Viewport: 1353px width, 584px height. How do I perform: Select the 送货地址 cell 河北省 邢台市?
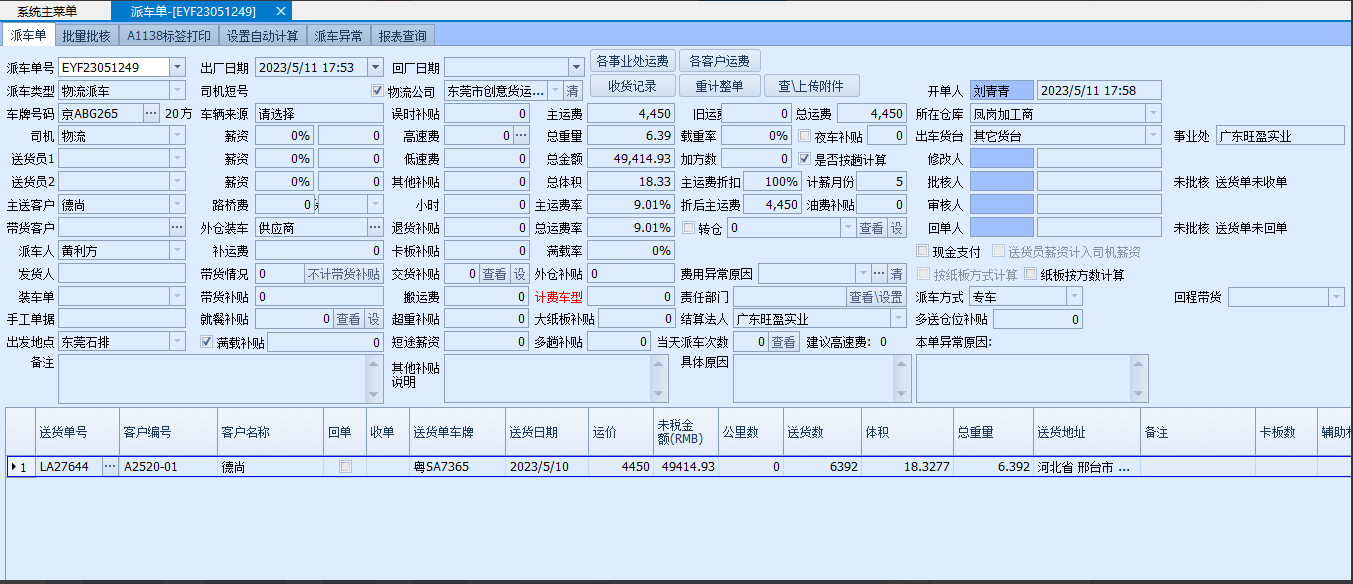click(1087, 466)
